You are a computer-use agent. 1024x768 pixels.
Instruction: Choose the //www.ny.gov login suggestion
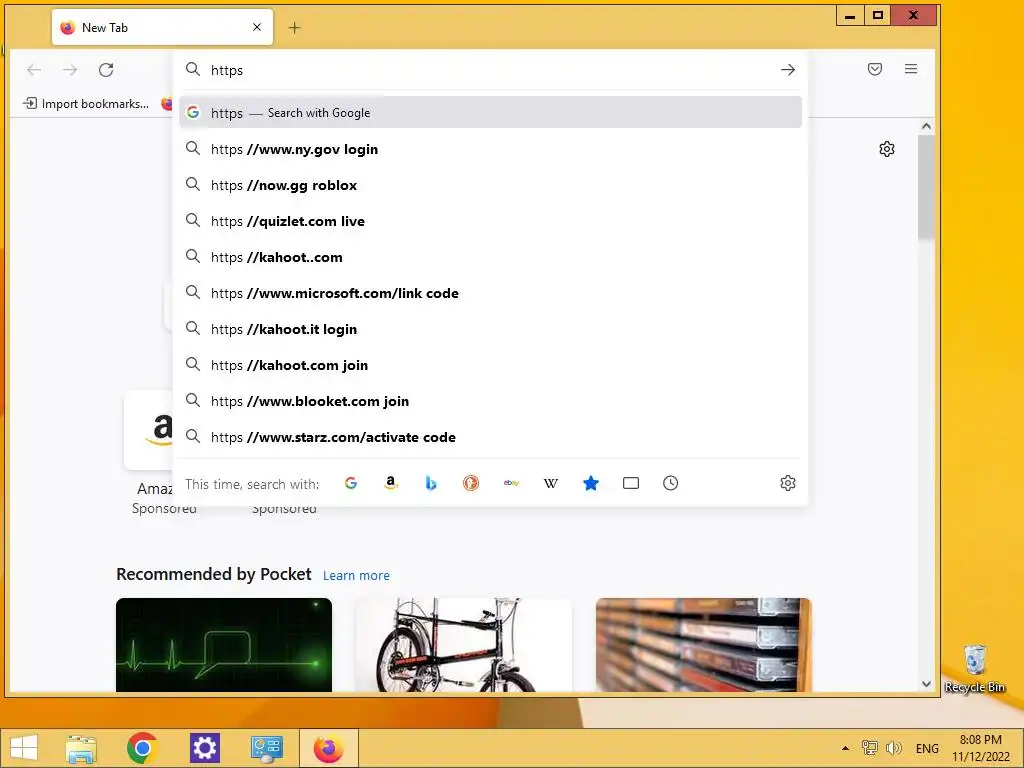(490, 149)
